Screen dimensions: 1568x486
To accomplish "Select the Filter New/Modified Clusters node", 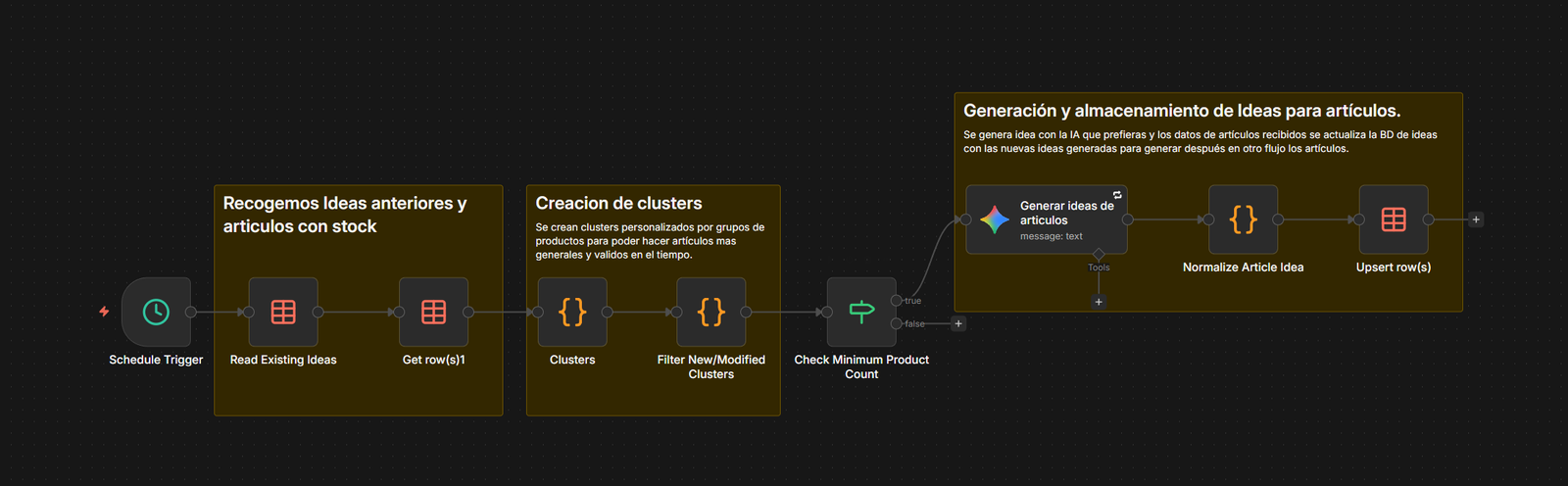I will tap(711, 312).
